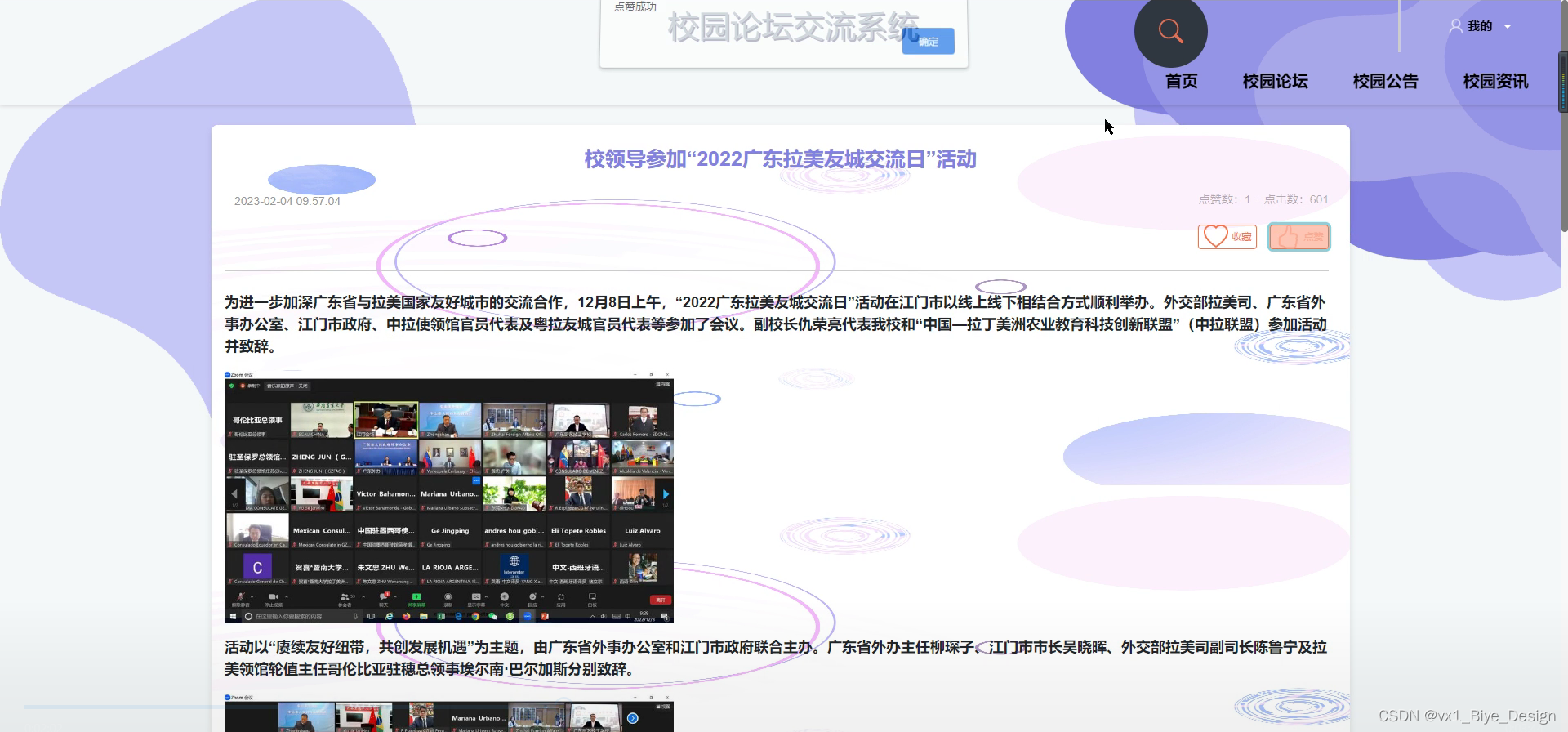Open search with the magnifier icon
Image resolution: width=1568 pixels, height=732 pixels.
point(1170,32)
